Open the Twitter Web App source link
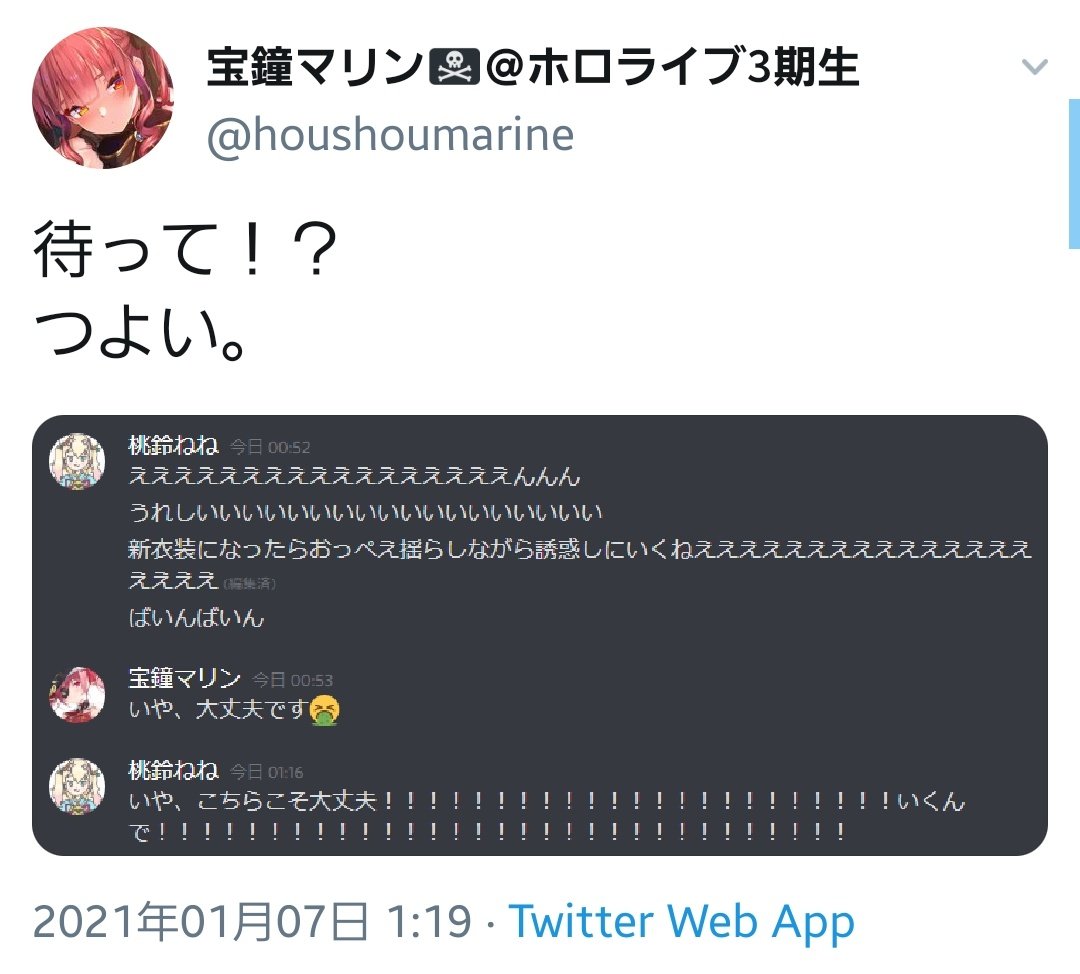Screen dimensions: 1080x974 [x=681, y=922]
